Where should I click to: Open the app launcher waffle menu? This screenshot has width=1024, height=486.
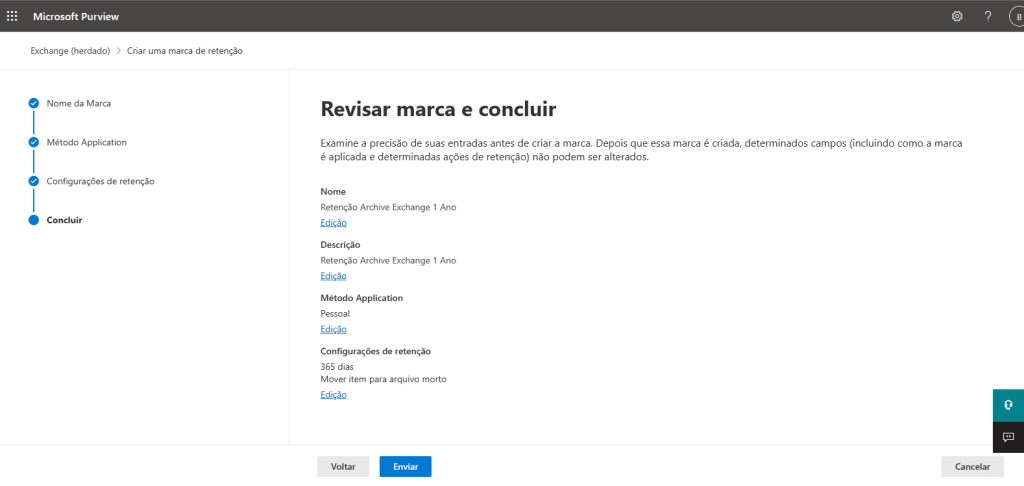click(12, 16)
